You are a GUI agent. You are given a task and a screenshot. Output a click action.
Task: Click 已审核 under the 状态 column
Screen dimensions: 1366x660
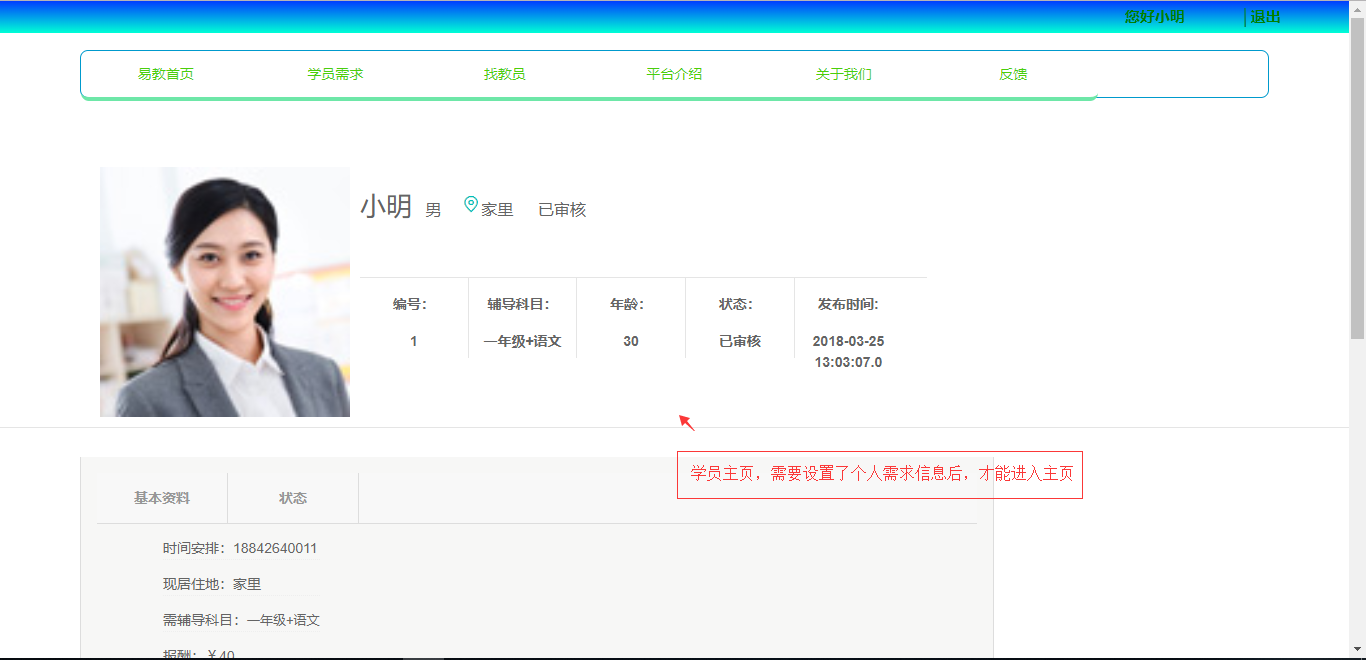point(740,341)
